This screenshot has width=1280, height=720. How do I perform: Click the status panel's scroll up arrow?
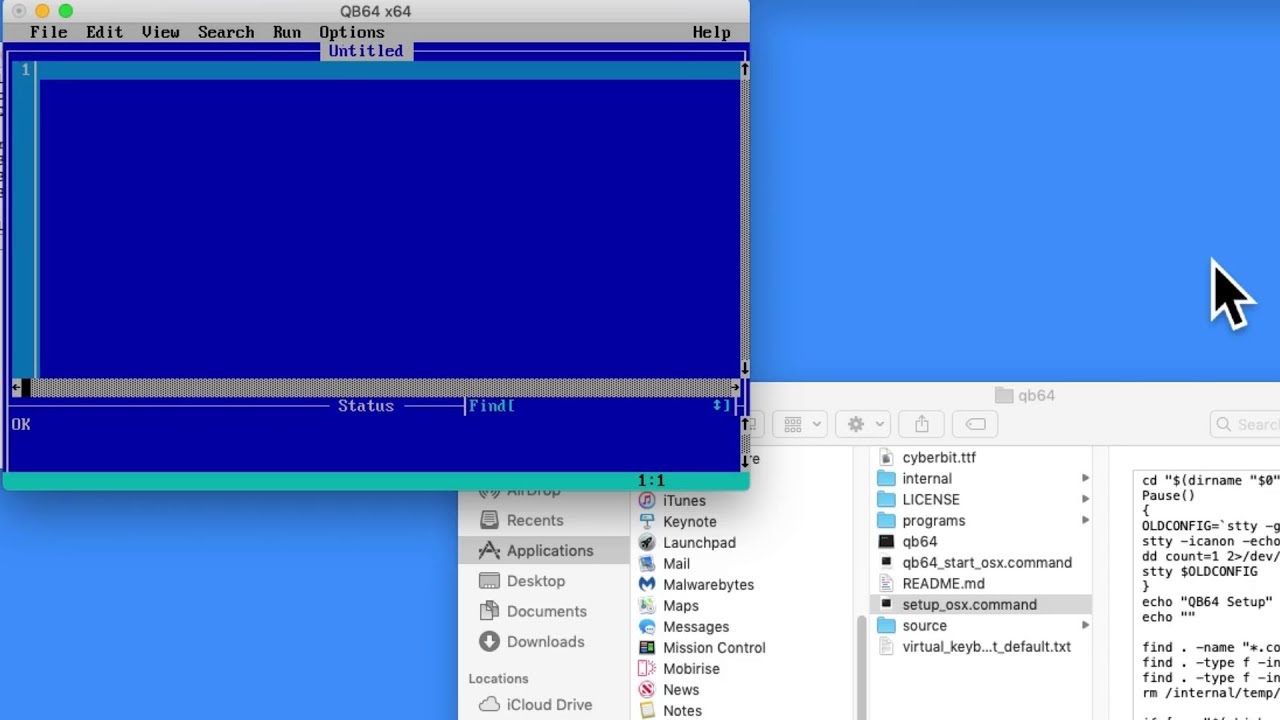pyautogui.click(x=744, y=424)
